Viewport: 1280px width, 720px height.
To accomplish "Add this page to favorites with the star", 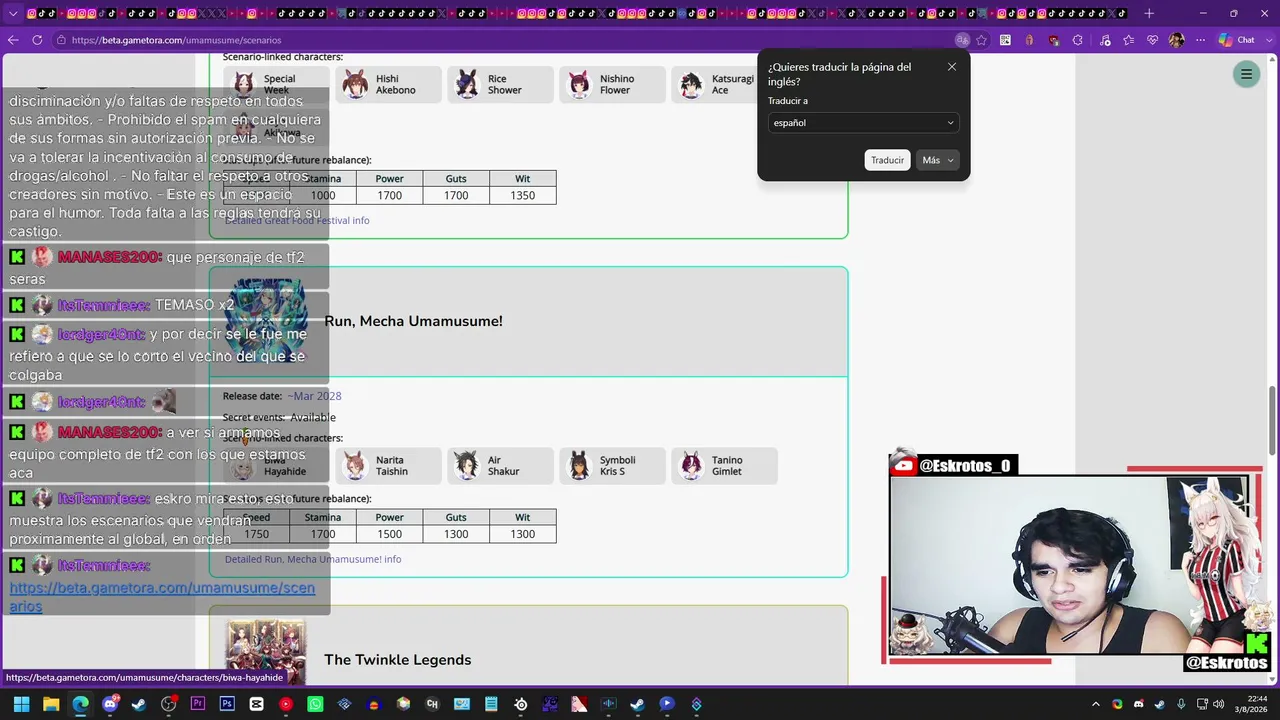I will 982,40.
